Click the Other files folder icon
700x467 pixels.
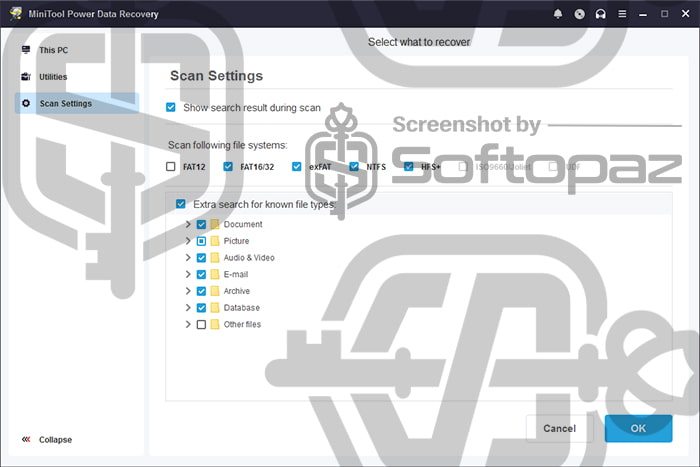click(215, 324)
